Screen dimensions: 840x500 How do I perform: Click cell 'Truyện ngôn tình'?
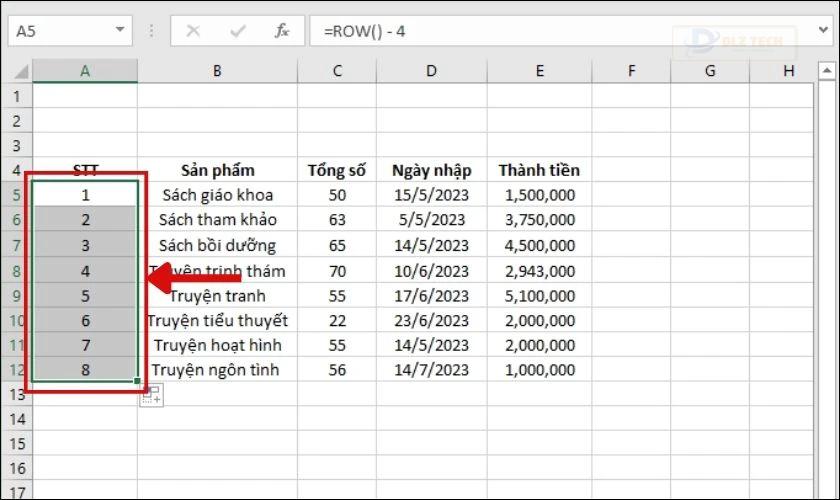pyautogui.click(x=218, y=369)
